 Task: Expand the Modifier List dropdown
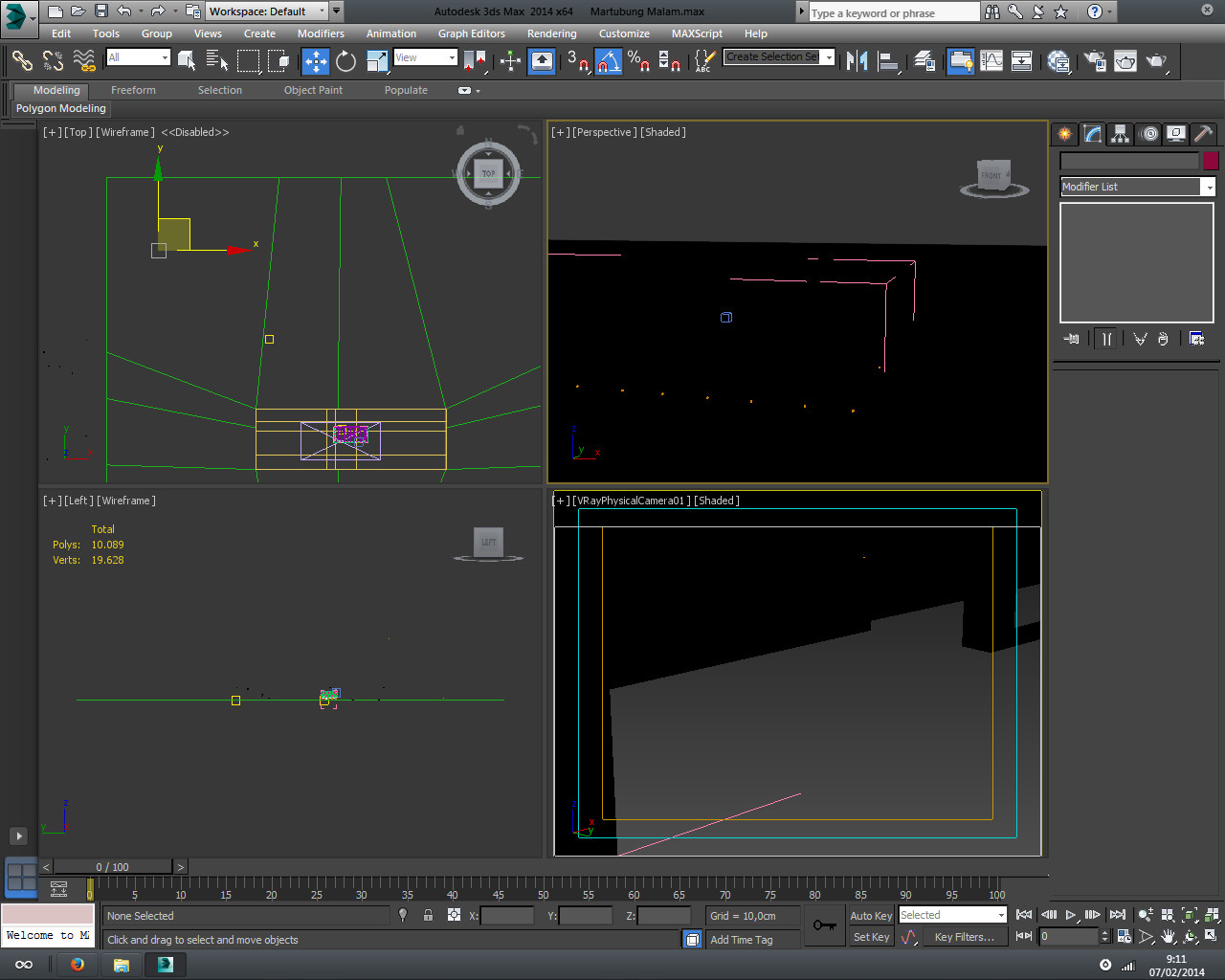[1137, 187]
